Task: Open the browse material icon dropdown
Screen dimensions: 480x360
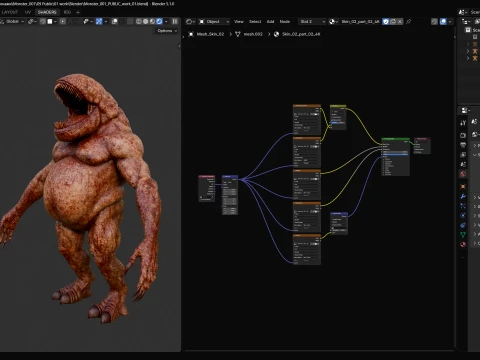Action: (x=333, y=22)
